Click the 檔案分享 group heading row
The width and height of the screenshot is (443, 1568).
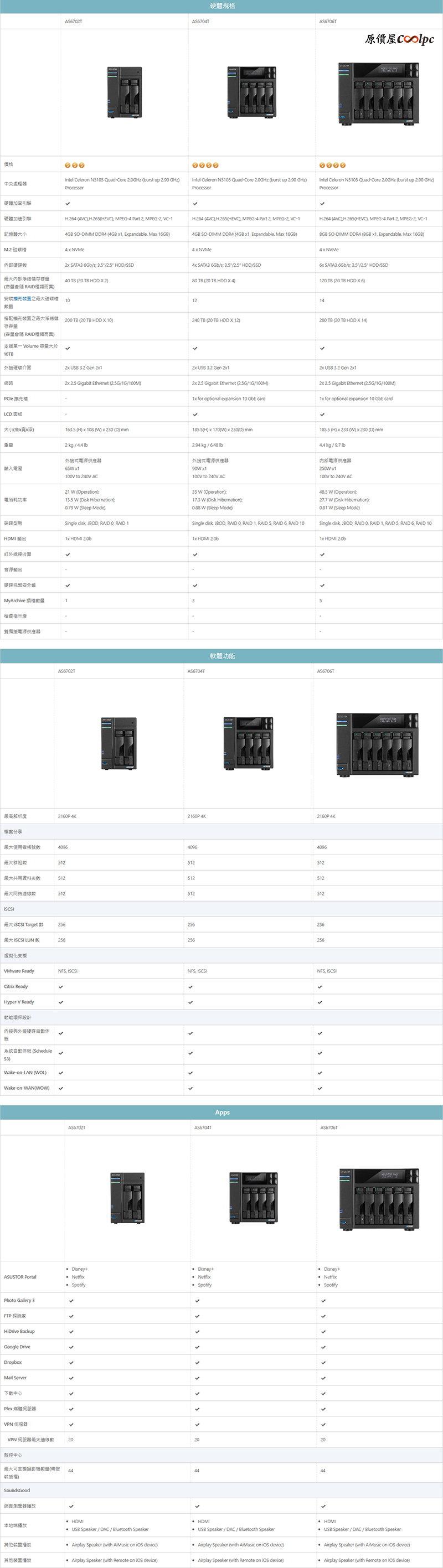click(x=222, y=831)
